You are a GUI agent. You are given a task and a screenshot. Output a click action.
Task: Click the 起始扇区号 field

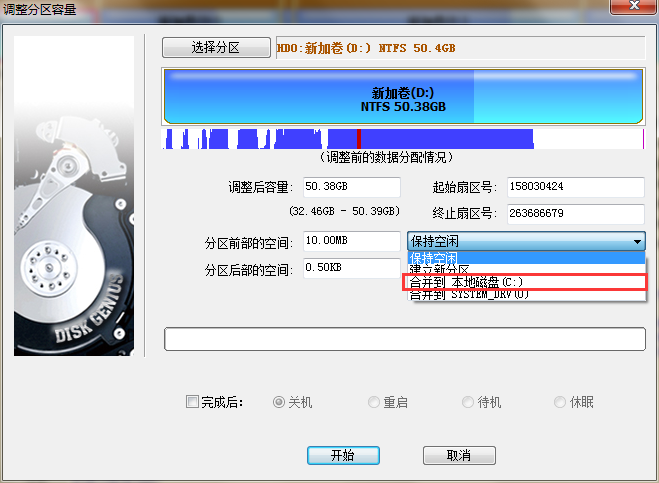pos(575,187)
